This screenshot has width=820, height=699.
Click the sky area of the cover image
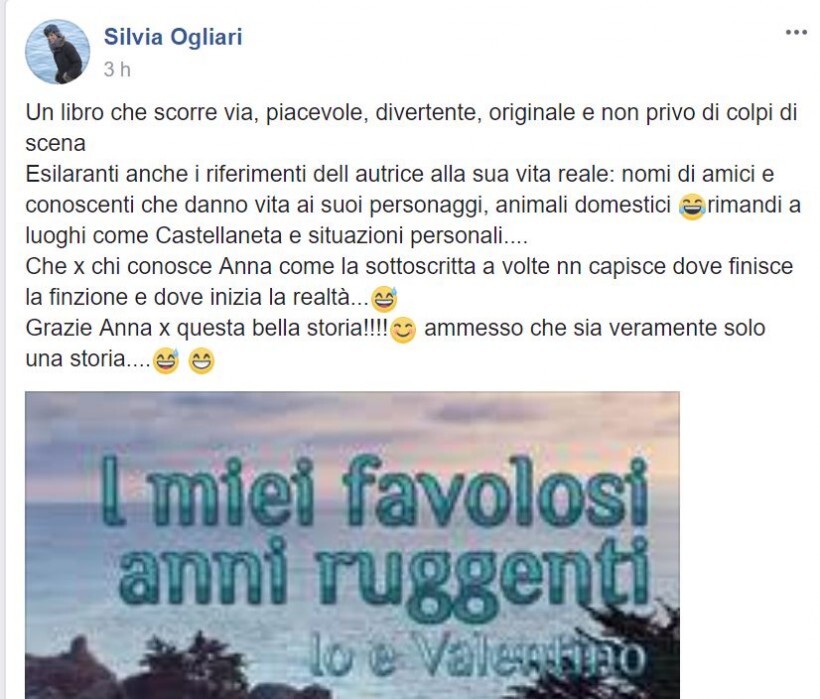[x=352, y=418]
